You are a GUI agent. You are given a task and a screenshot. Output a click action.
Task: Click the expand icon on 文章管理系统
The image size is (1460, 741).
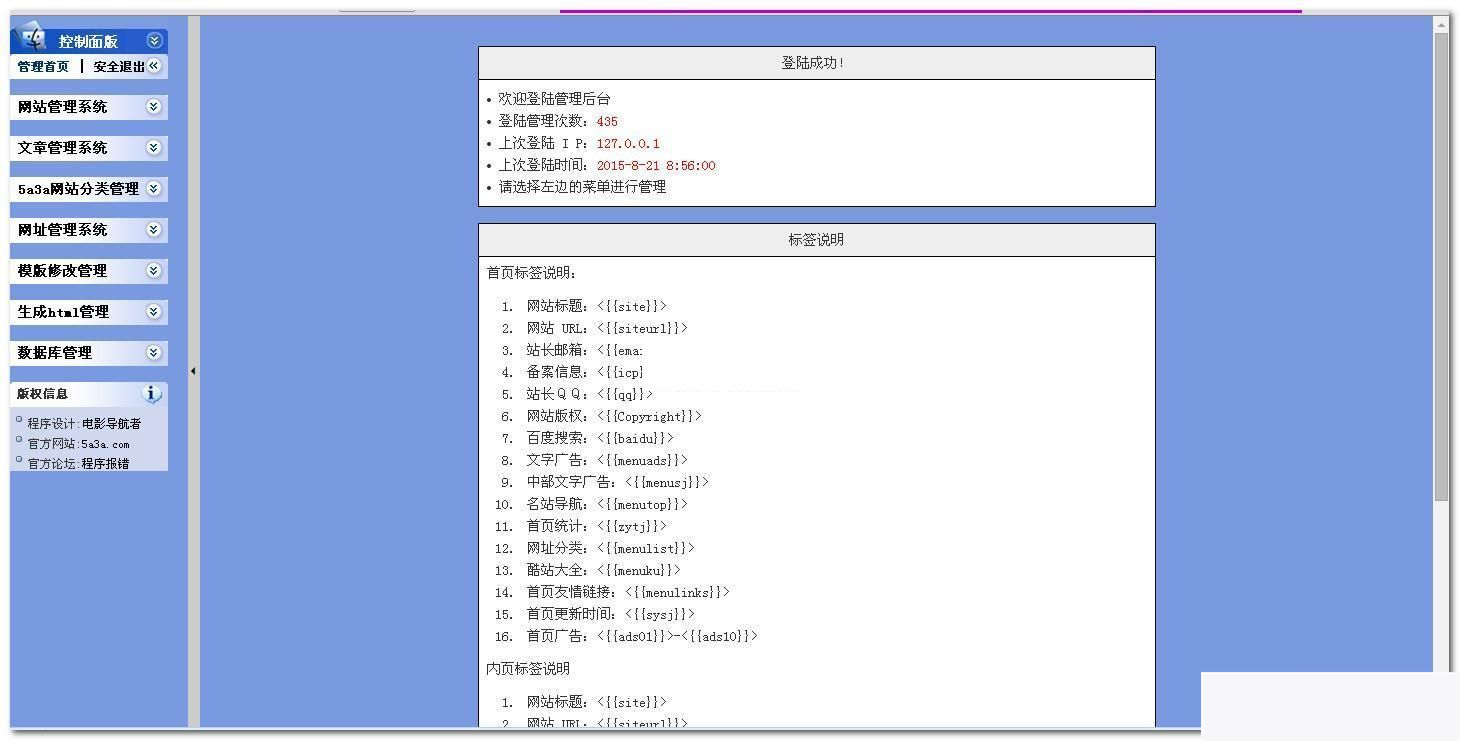(x=153, y=147)
